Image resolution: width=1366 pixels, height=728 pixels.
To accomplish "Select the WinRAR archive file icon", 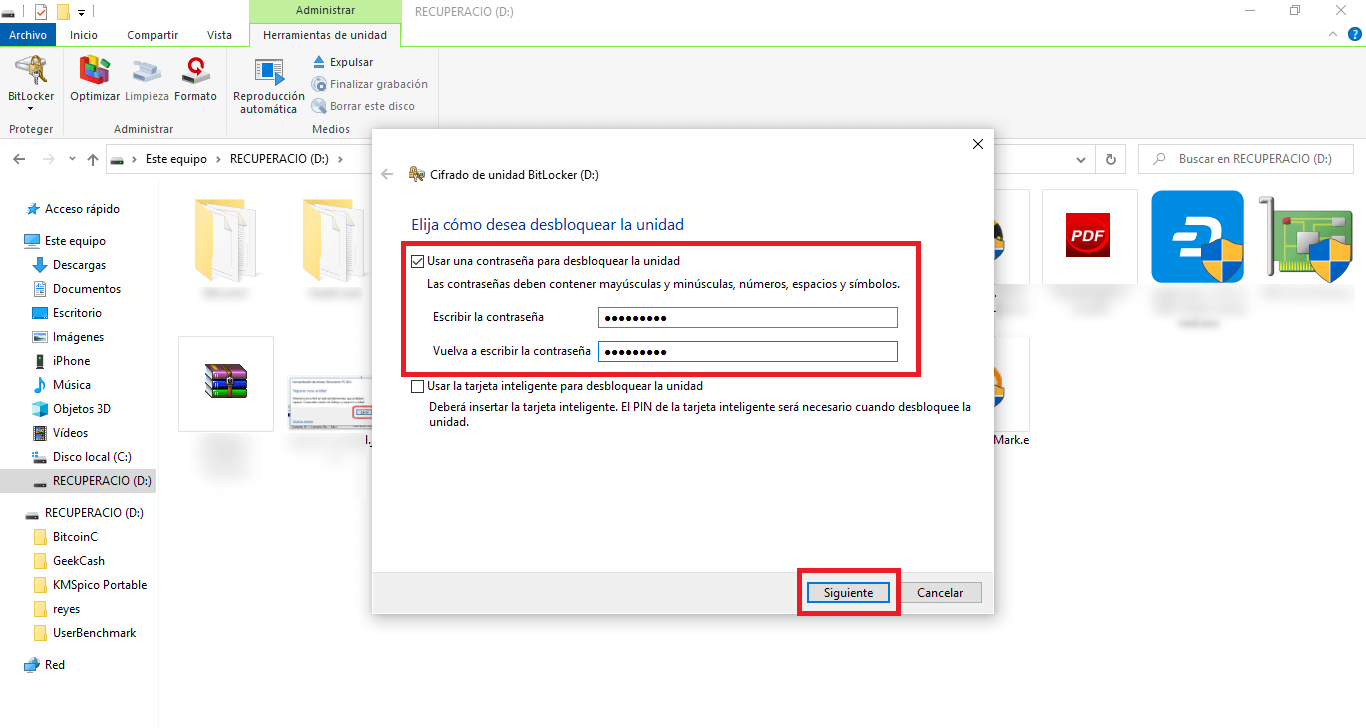I will pos(226,384).
